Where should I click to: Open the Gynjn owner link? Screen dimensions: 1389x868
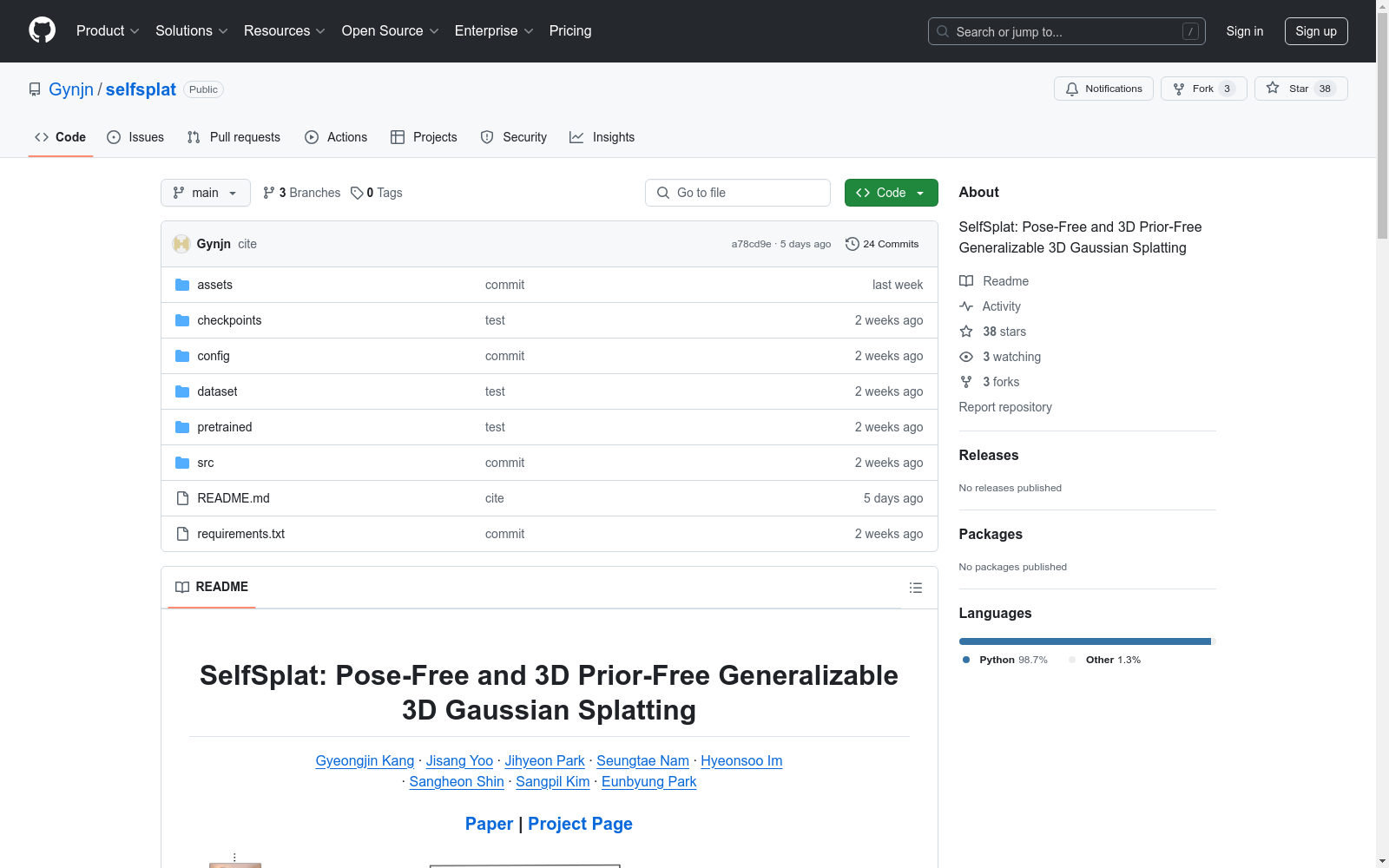click(x=71, y=89)
